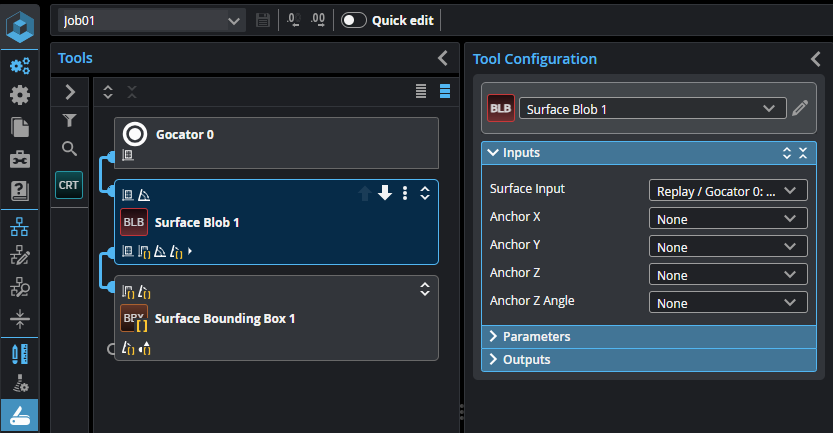Open the Job01 dropdown

coord(151,20)
